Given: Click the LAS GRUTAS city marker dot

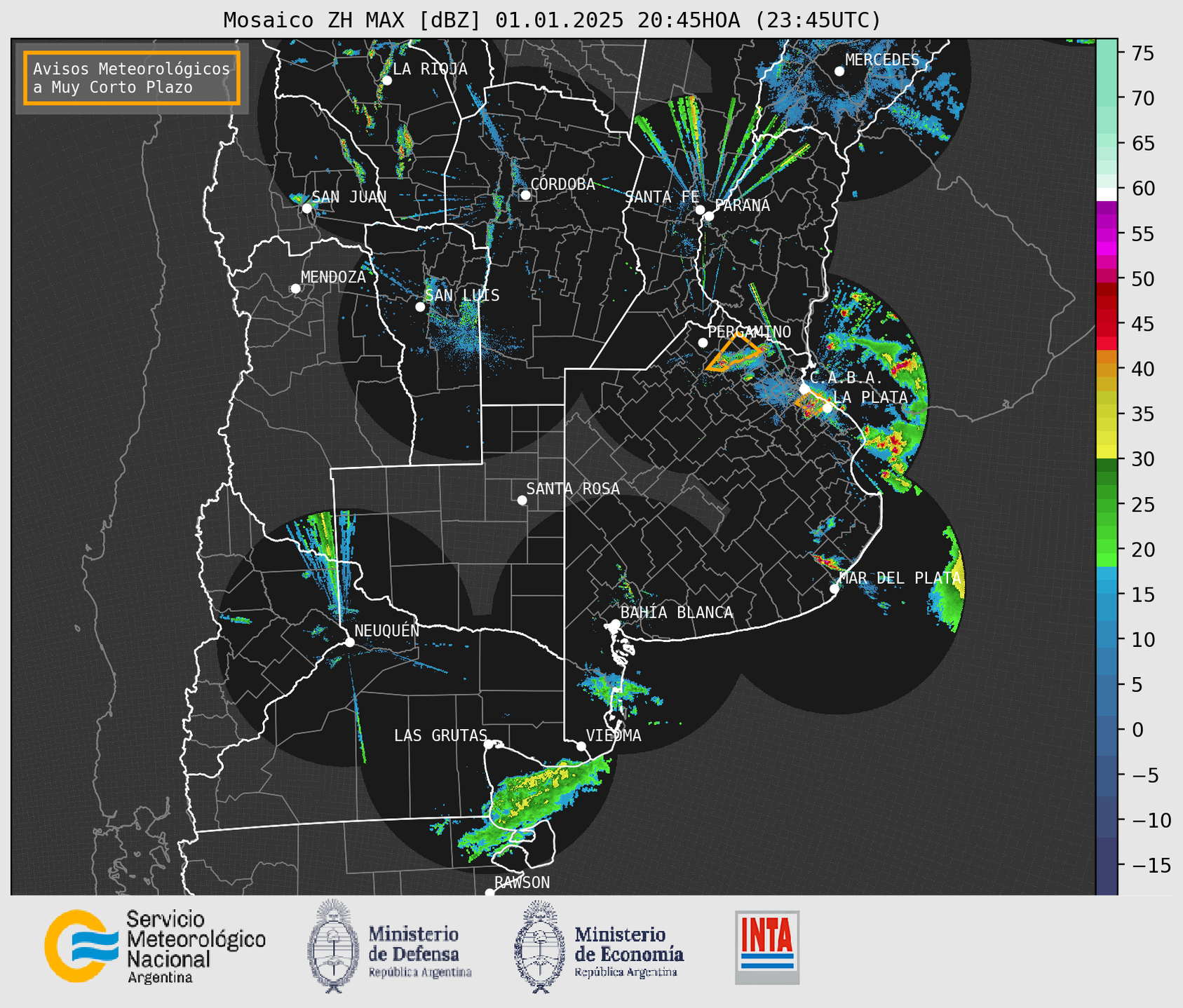Looking at the screenshot, I should coord(489,744).
